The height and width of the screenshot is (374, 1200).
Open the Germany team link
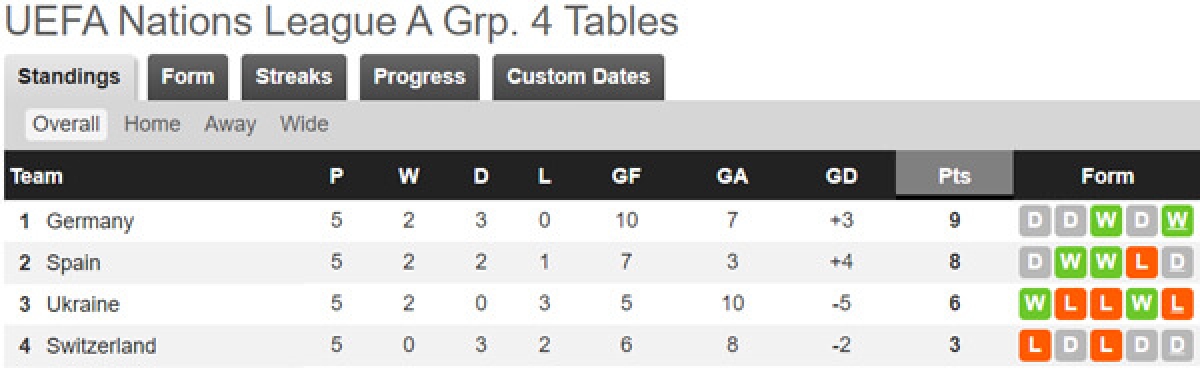point(90,220)
